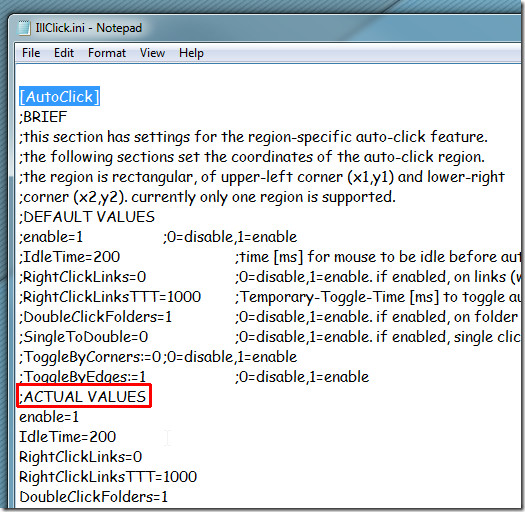Click the ;ToggleByCorners:=0 entry
This screenshot has height=512, width=525.
point(90,357)
